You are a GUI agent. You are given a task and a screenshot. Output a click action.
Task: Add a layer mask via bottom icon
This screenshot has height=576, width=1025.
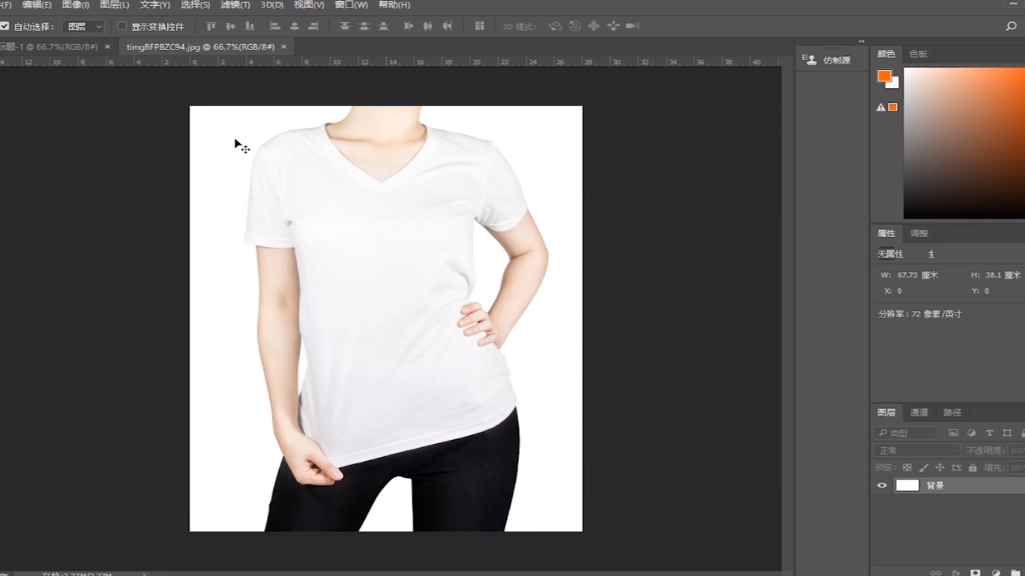(x=975, y=573)
